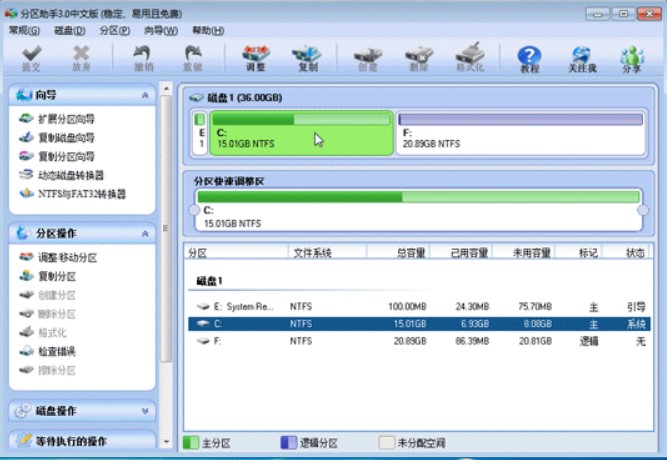Image resolution: width=667 pixels, height=460 pixels.
Task: Click the 关注我 follow me icon
Action: (x=582, y=59)
